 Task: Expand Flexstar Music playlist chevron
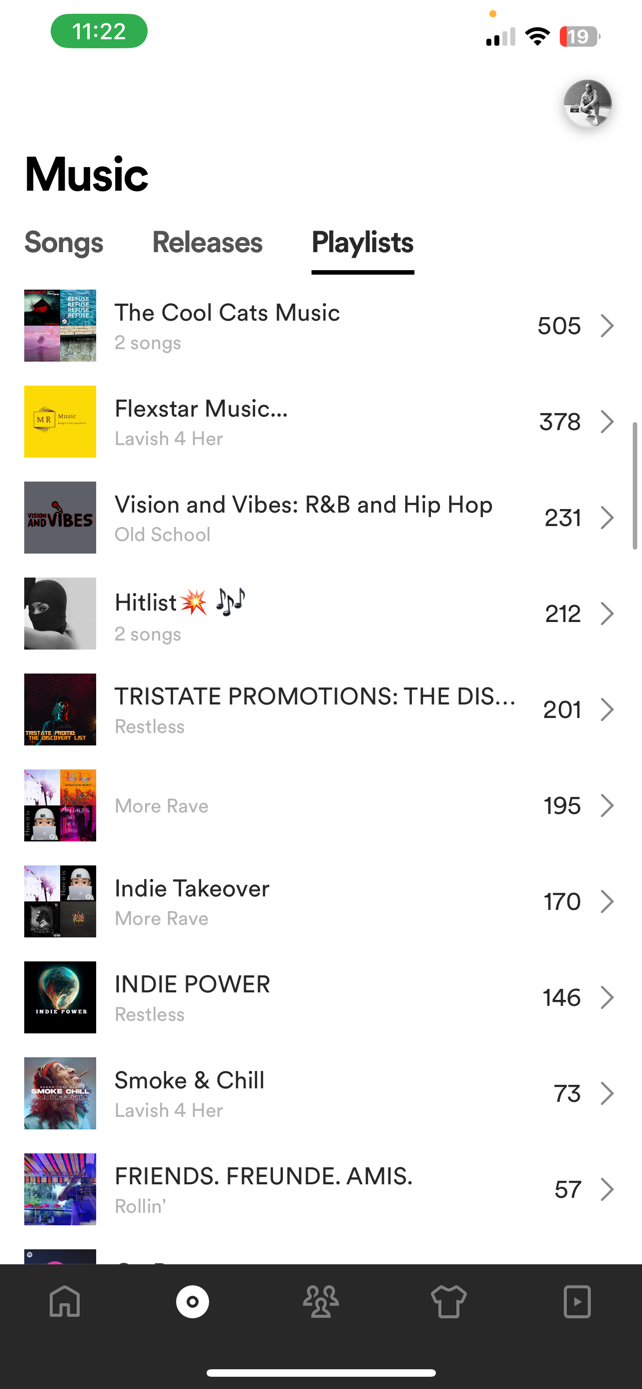[607, 422]
